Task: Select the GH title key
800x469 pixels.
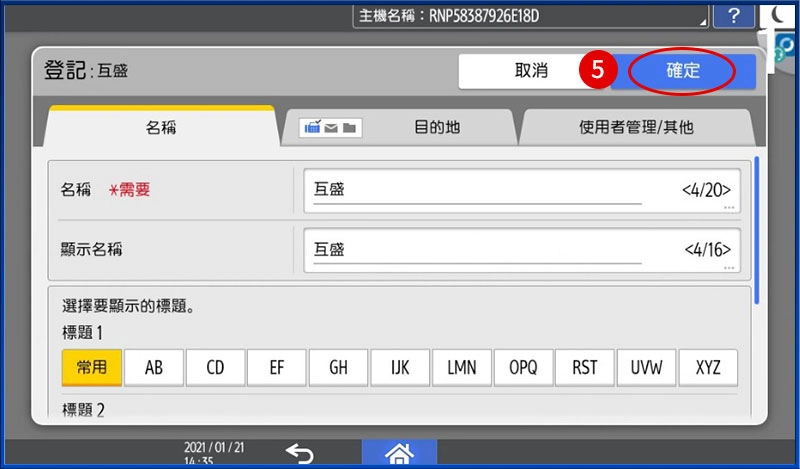Action: 338,367
